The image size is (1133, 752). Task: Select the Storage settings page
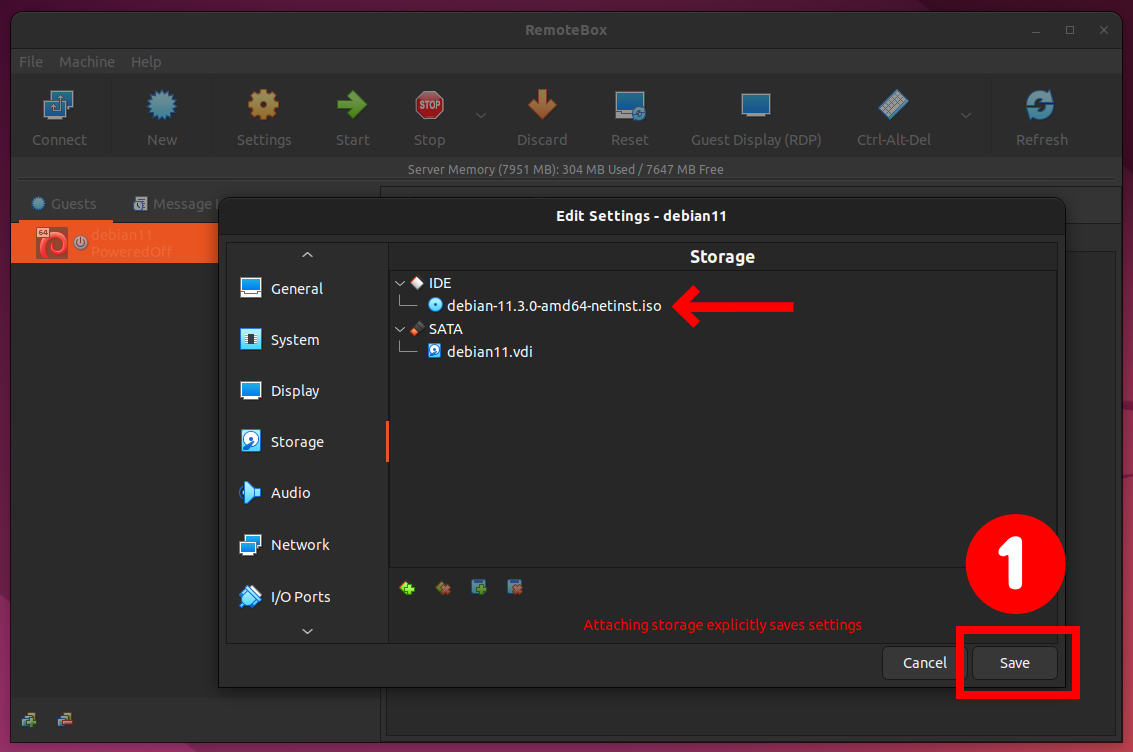coord(306,441)
